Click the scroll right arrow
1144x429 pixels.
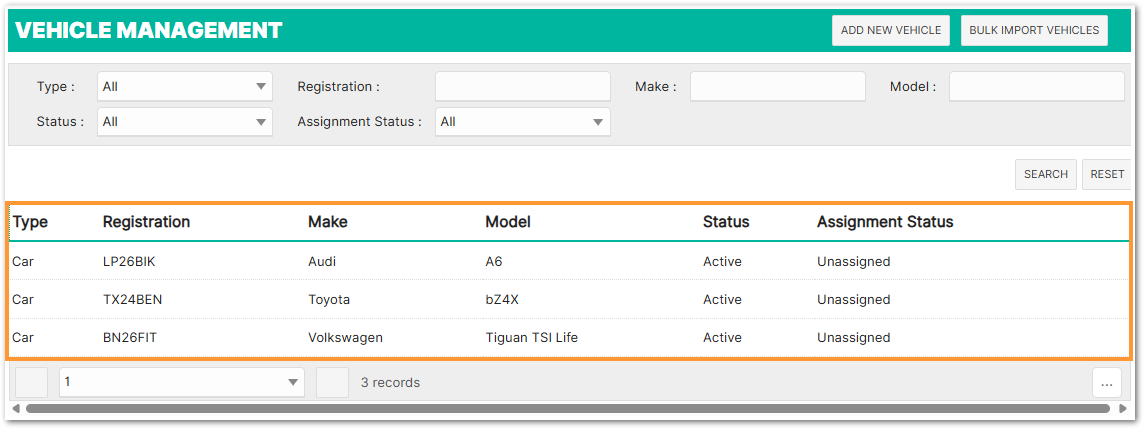point(1123,409)
